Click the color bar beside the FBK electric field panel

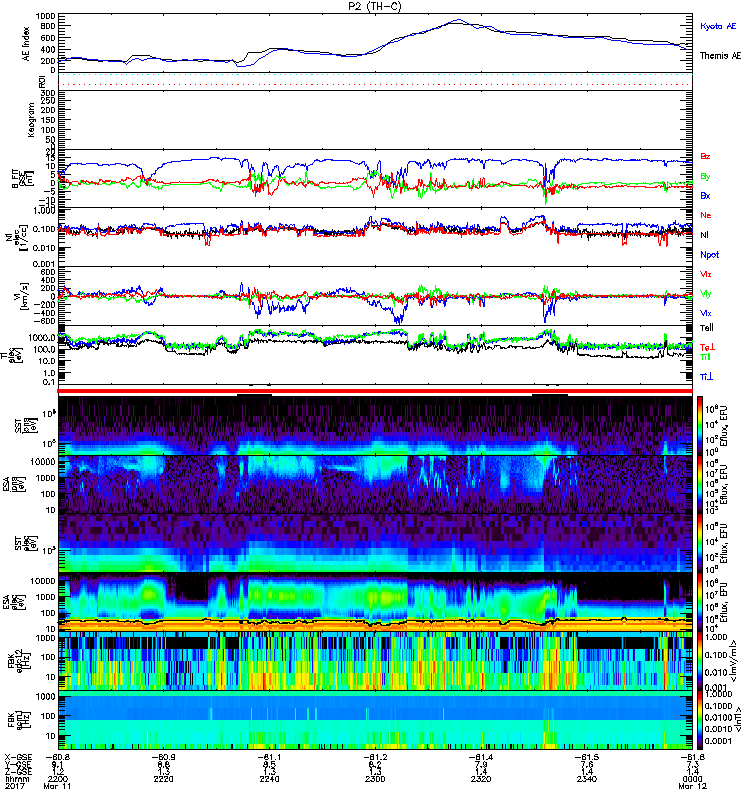(700, 662)
